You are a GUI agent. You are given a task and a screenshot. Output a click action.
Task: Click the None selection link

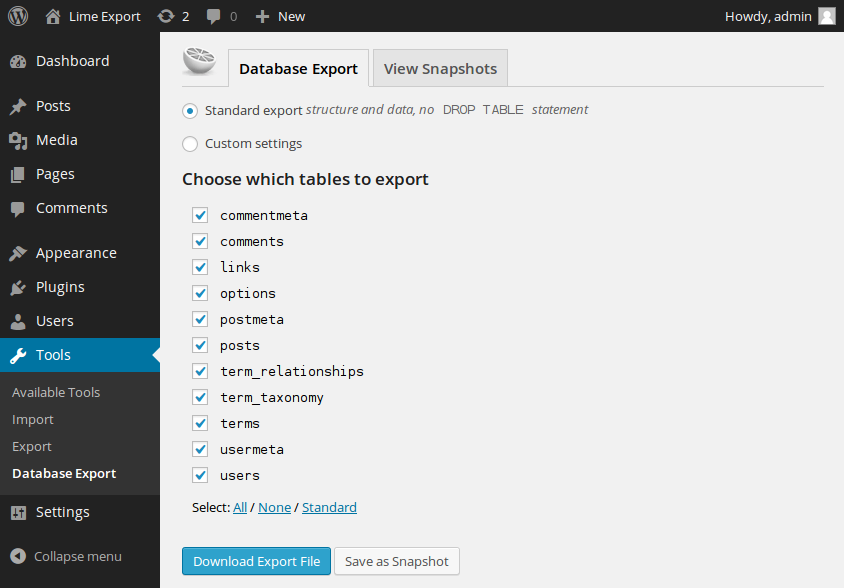click(x=275, y=507)
